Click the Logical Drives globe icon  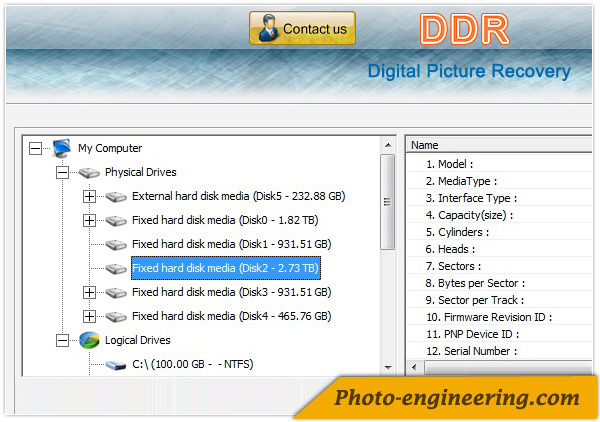point(89,340)
